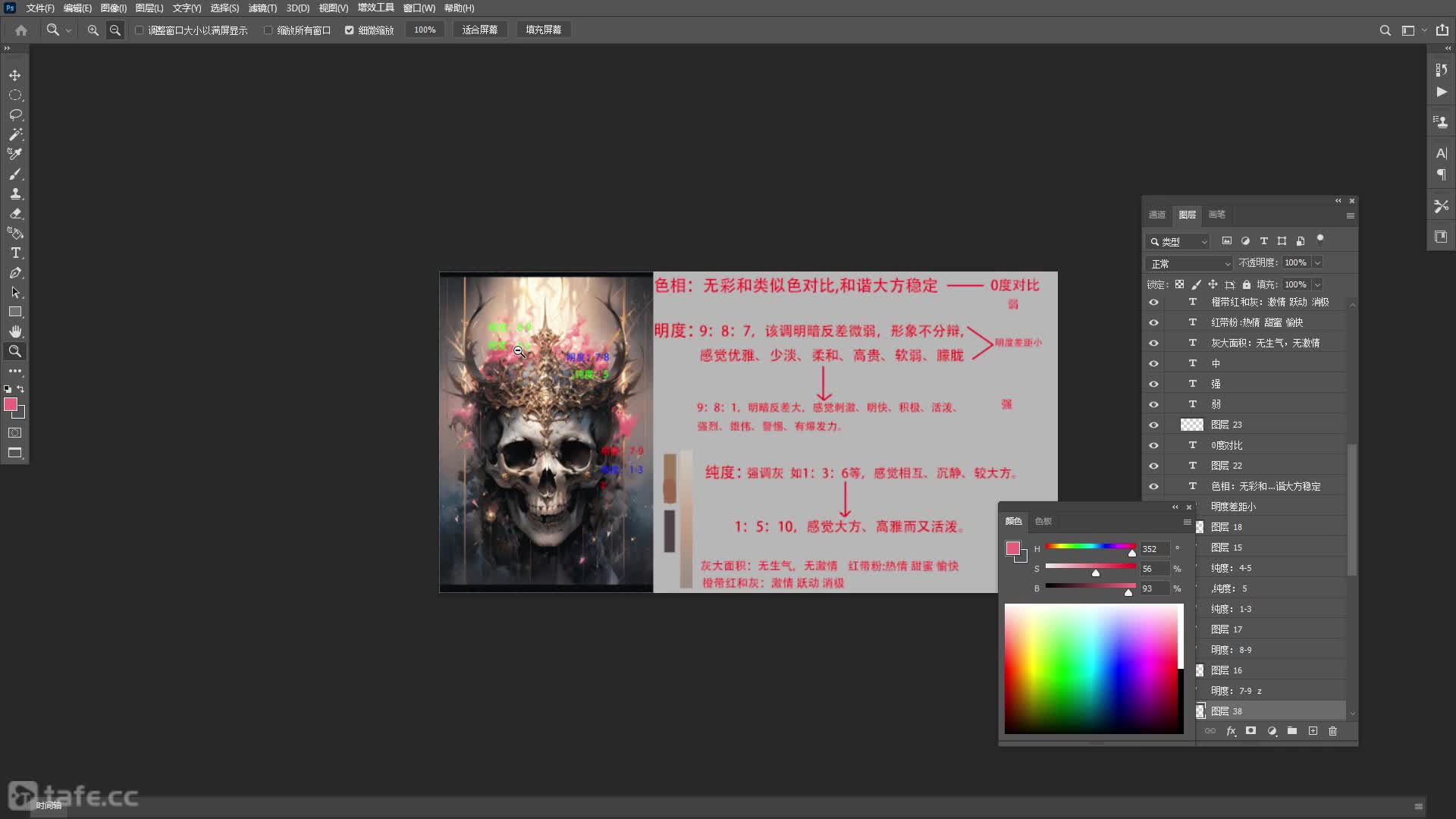Toggle Quick Mask mode

pos(15,433)
